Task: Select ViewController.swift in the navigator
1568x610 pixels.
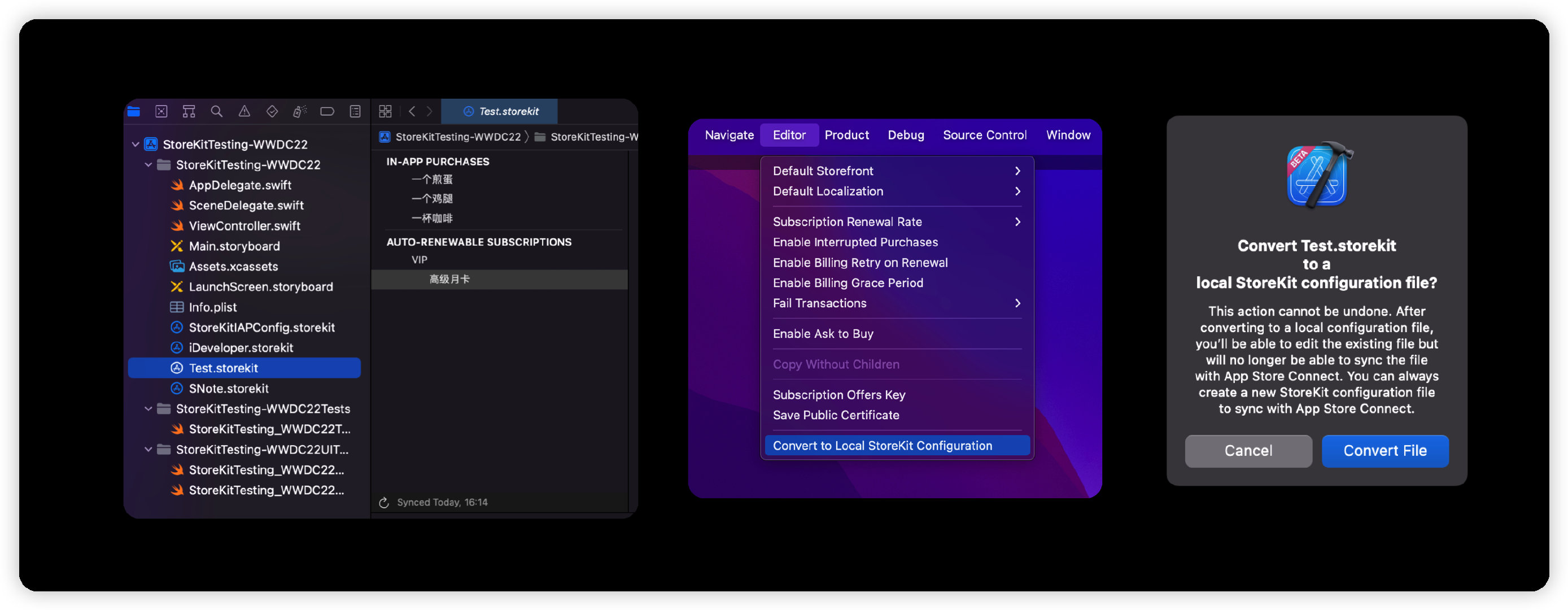Action: click(x=244, y=226)
